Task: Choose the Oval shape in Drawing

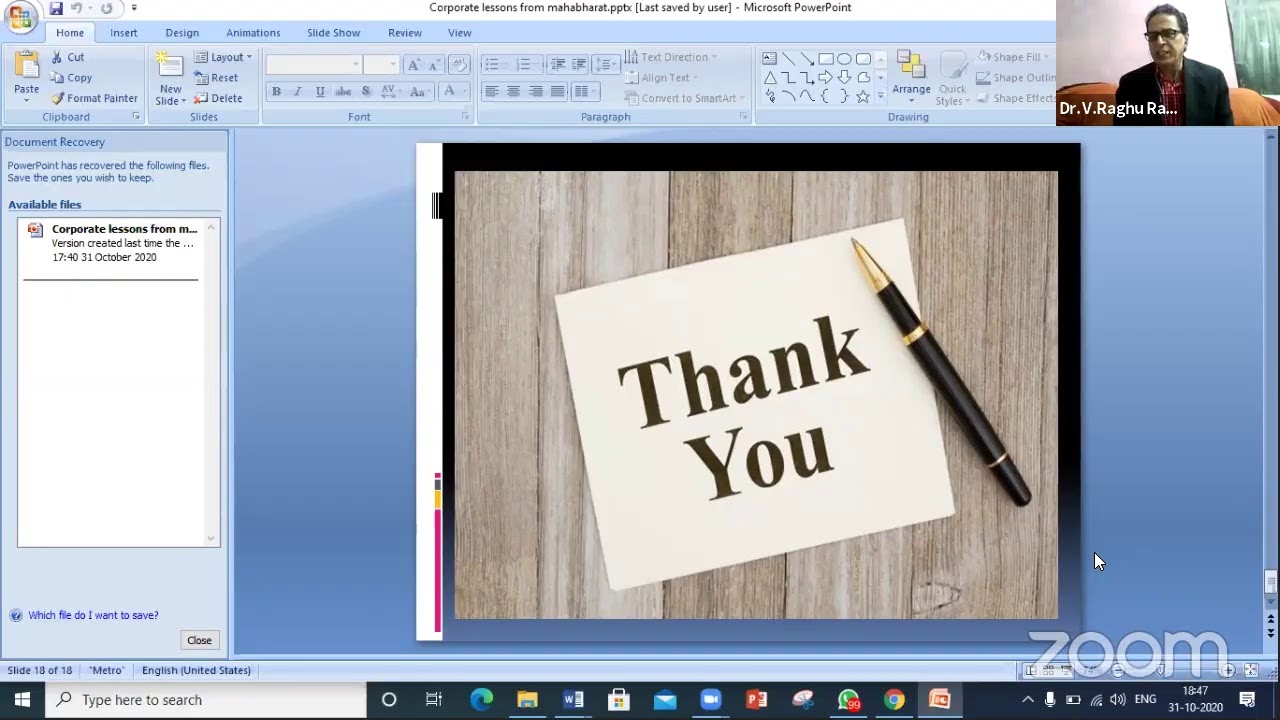Action: click(x=844, y=58)
